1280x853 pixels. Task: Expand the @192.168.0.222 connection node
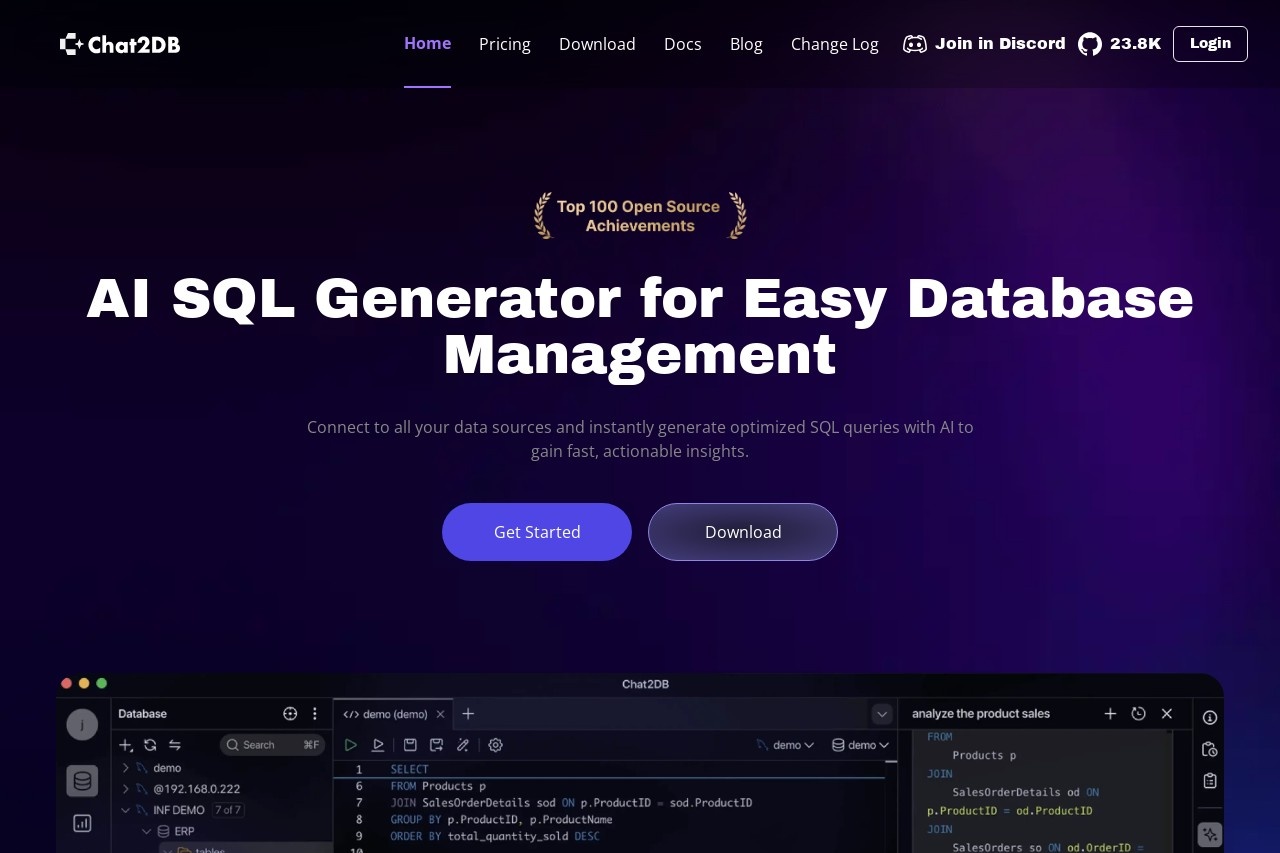click(125, 789)
